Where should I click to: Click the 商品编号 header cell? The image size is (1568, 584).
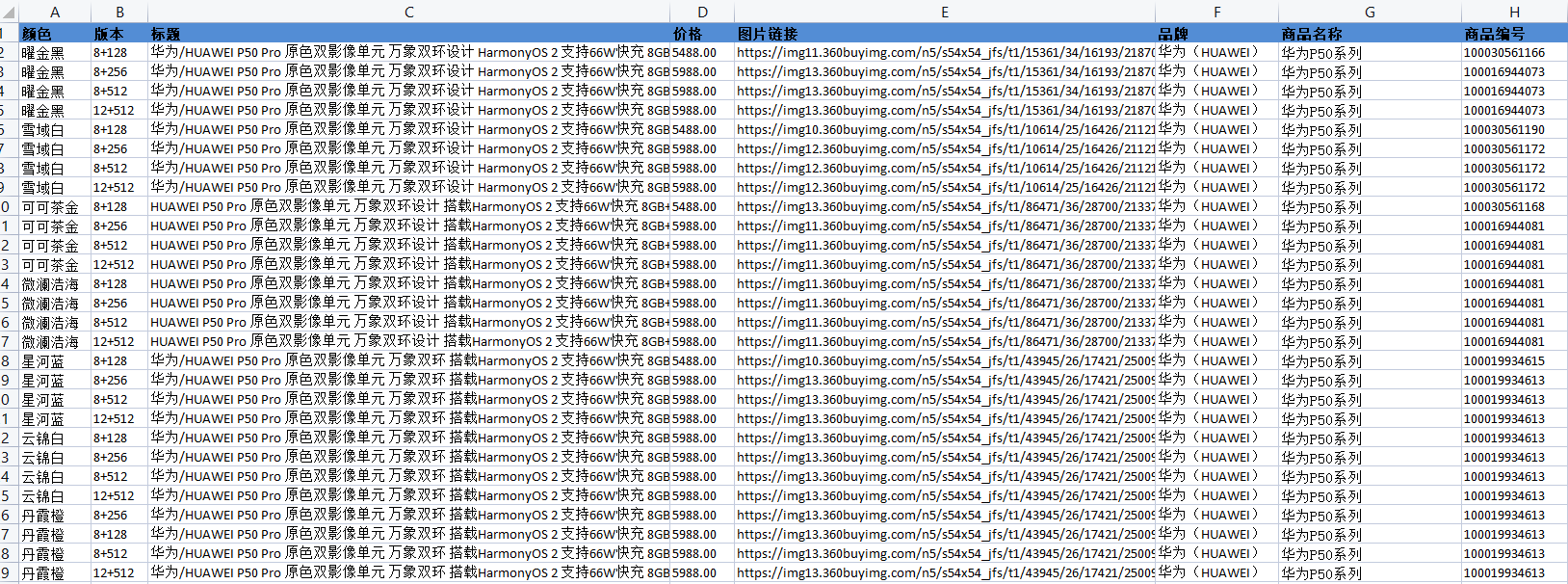(x=1514, y=34)
